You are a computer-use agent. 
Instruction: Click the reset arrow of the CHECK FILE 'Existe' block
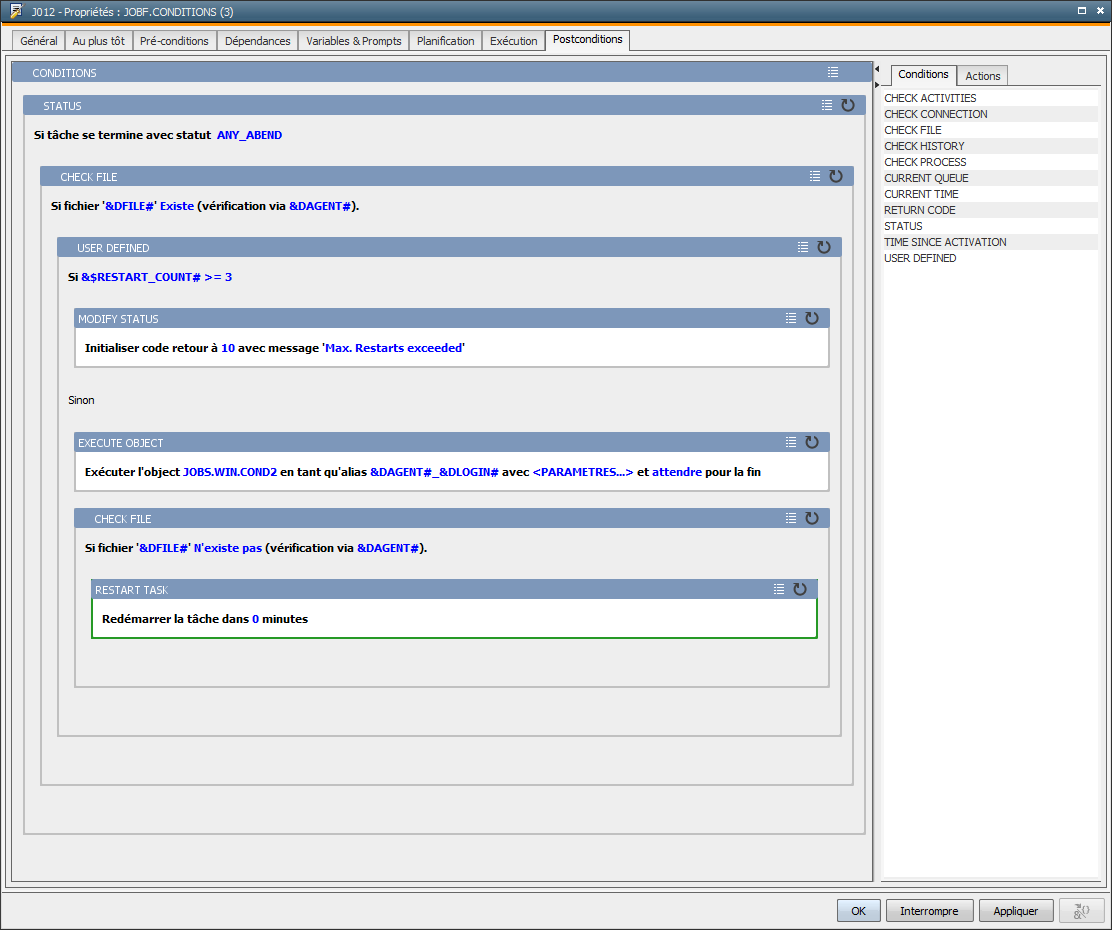836,177
